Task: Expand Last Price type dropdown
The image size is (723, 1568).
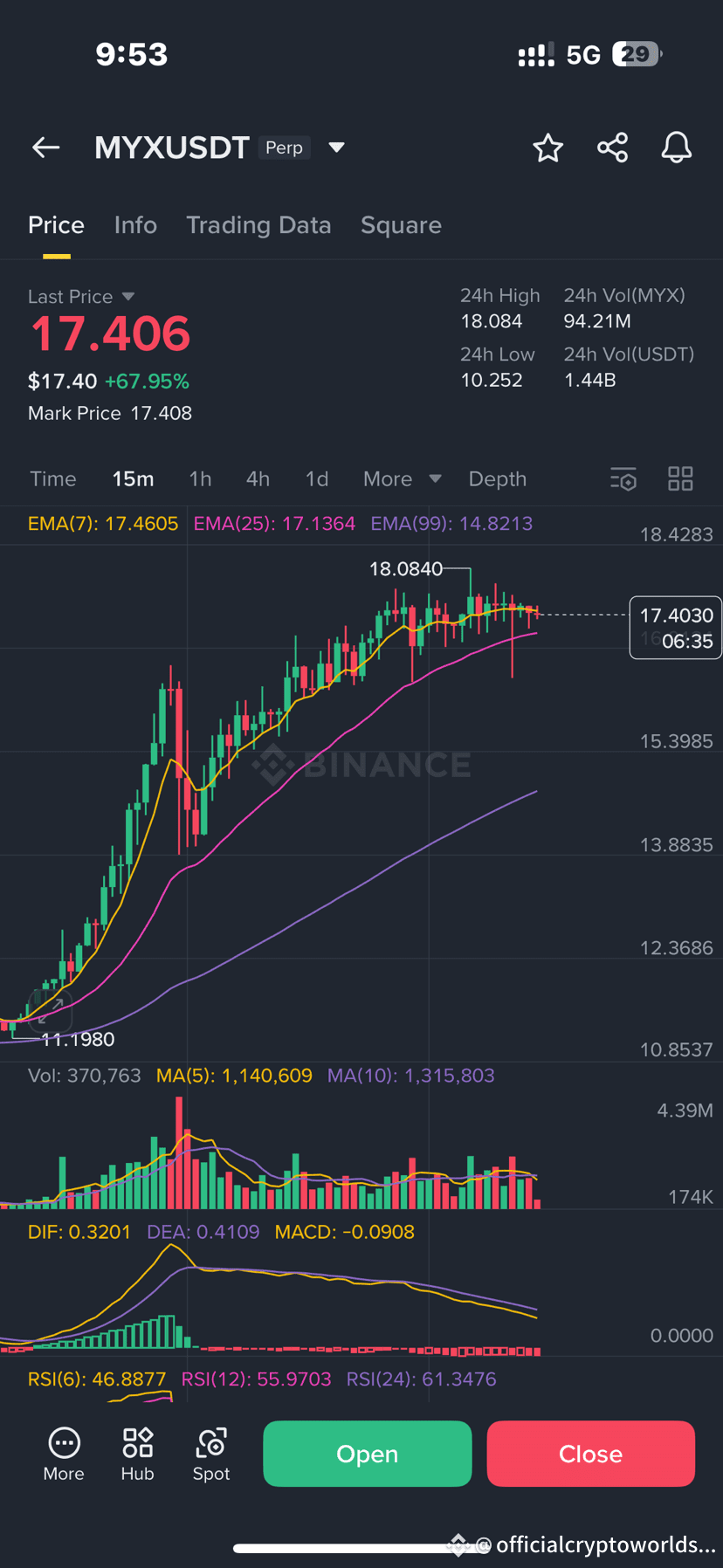Action: [128, 297]
